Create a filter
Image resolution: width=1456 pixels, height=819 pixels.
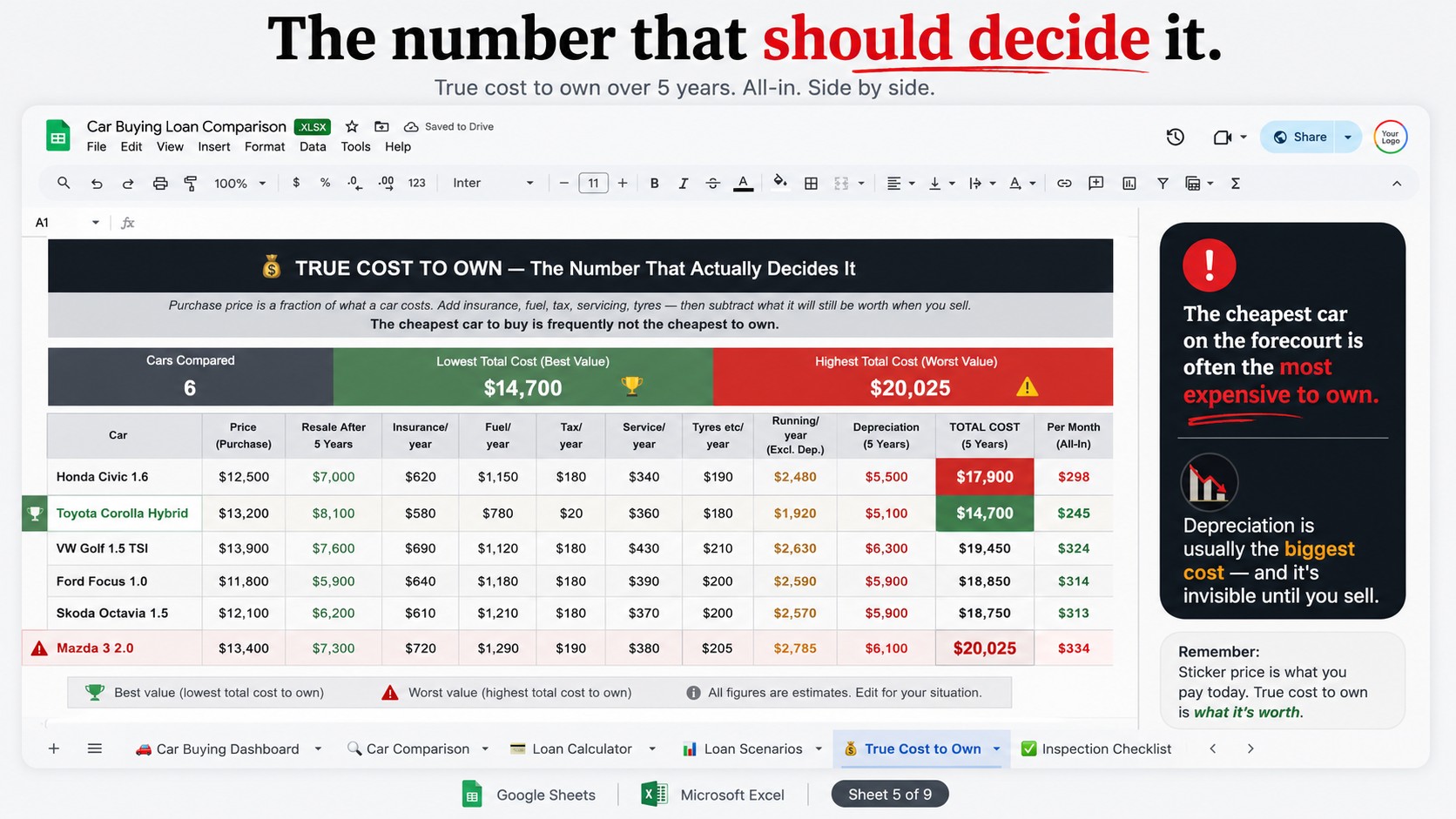(1163, 184)
